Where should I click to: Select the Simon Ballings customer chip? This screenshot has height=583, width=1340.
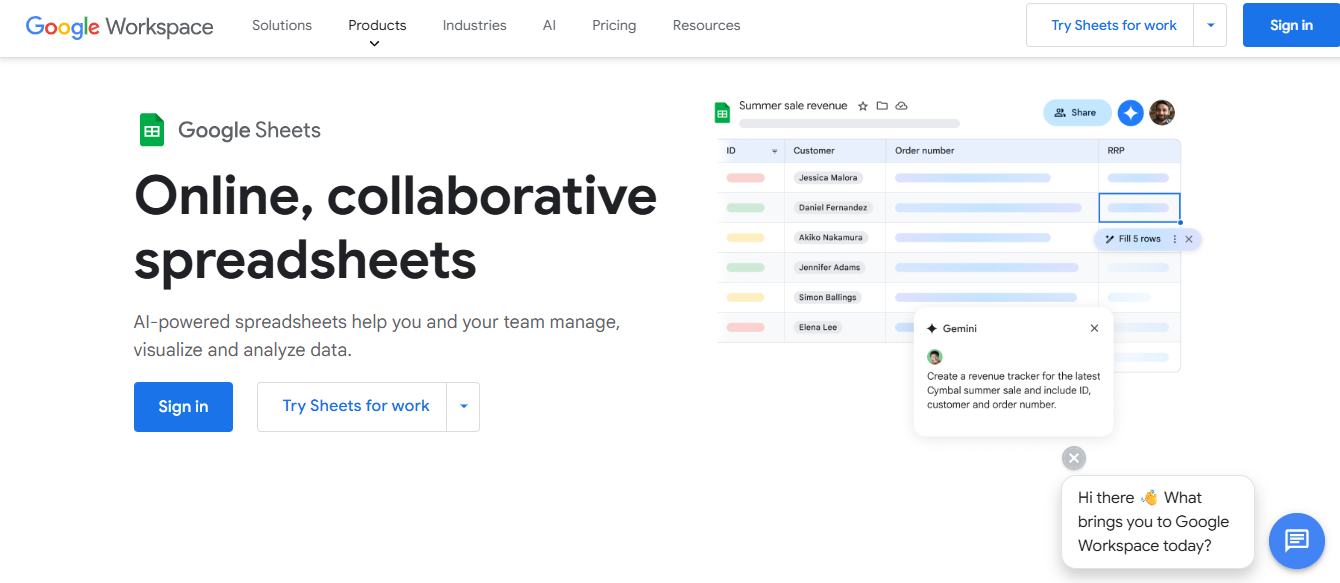828,298
